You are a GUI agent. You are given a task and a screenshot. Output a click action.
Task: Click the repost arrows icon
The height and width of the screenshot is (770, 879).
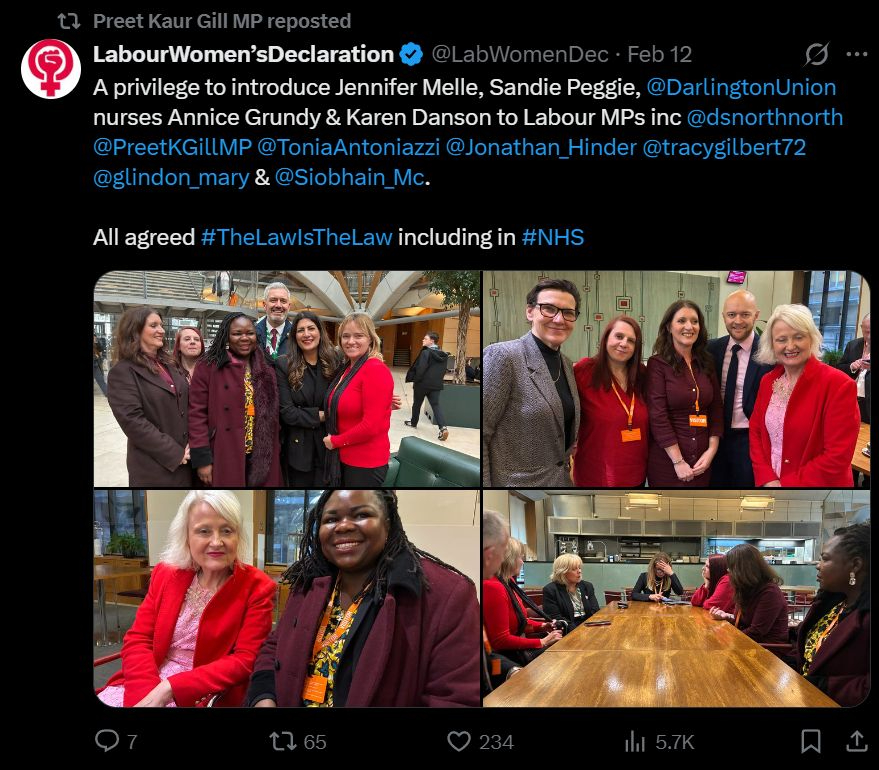tap(283, 741)
